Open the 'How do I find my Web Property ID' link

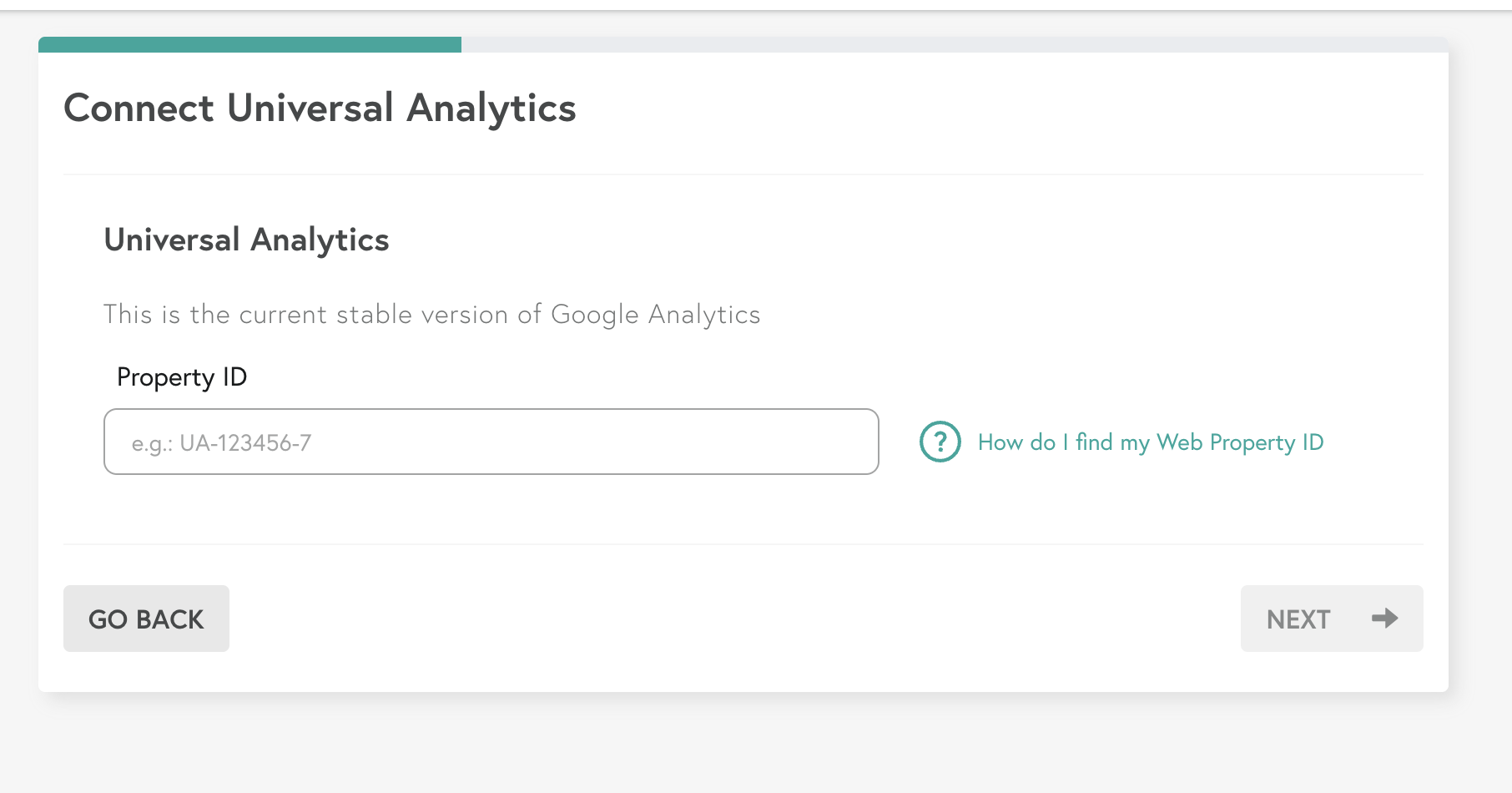(x=1151, y=442)
